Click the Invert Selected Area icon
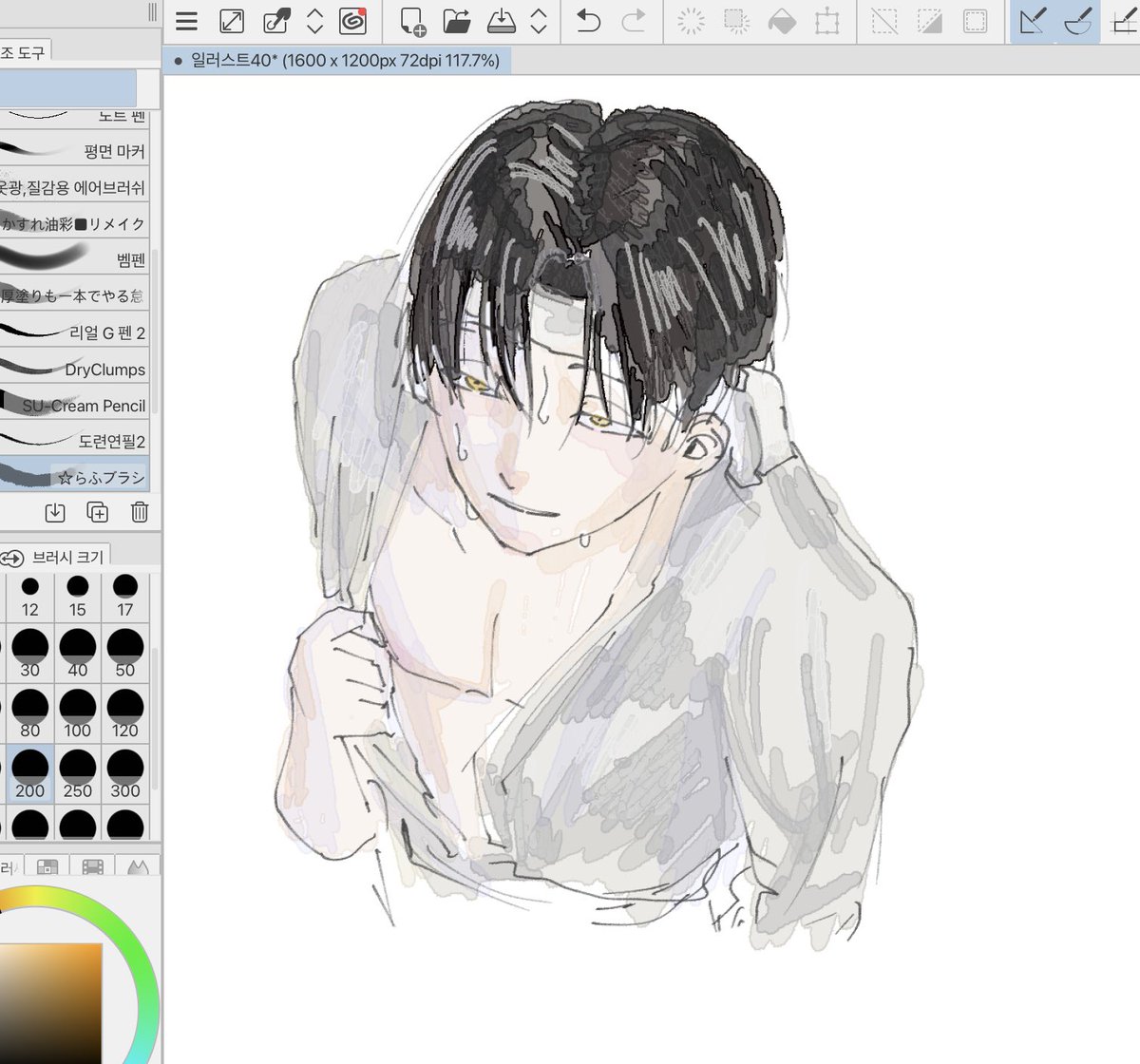1140x1064 pixels. click(930, 21)
